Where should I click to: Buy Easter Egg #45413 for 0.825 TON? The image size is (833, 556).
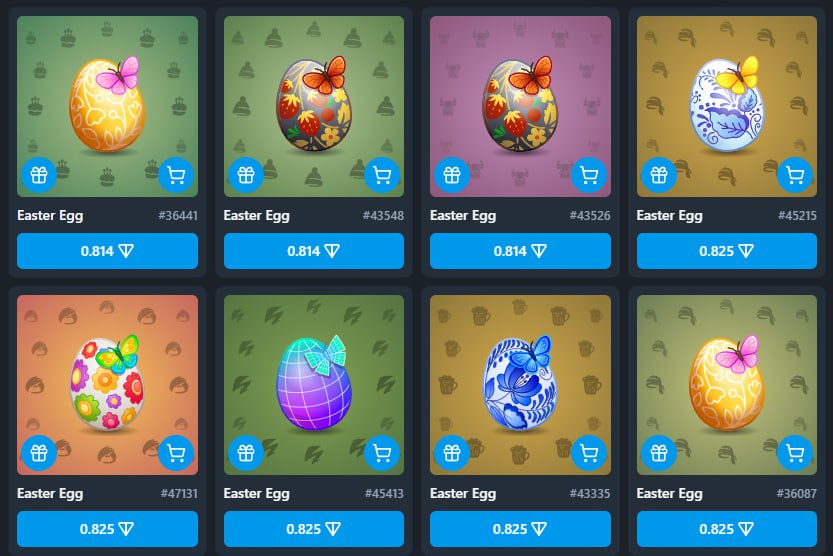(314, 529)
